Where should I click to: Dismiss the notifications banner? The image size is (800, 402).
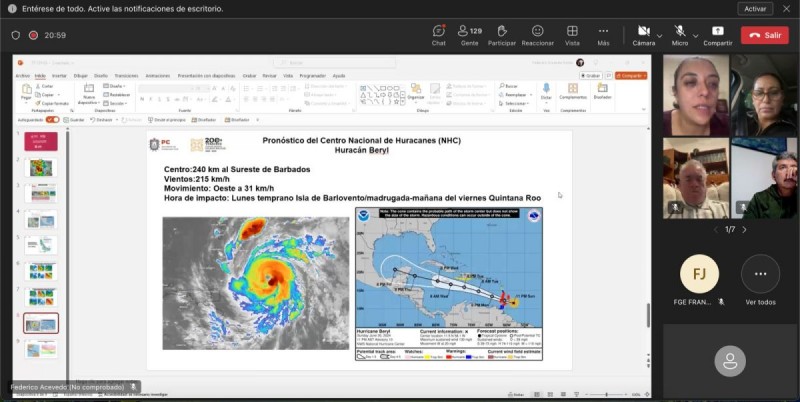pos(786,9)
